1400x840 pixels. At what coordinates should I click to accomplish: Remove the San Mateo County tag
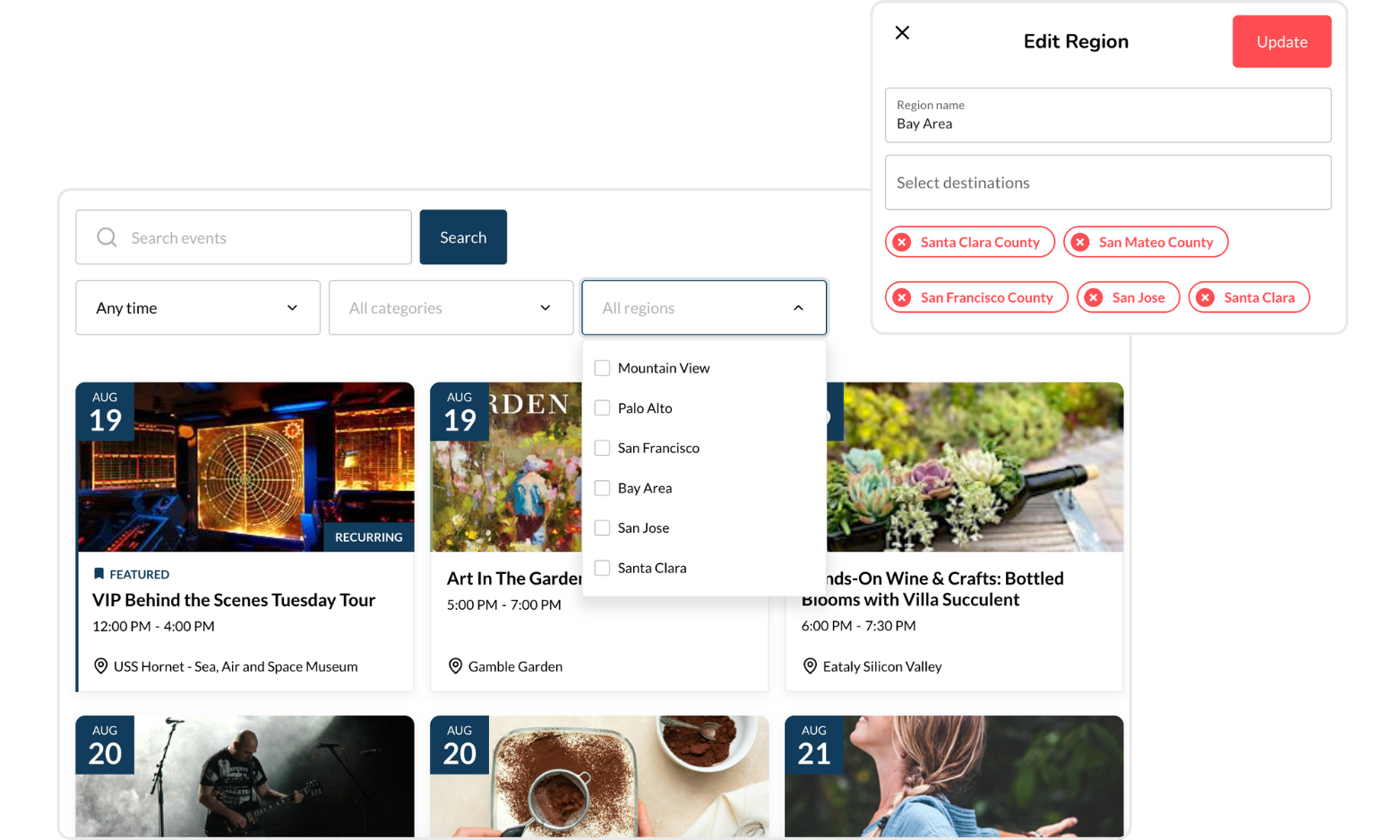coord(1081,243)
